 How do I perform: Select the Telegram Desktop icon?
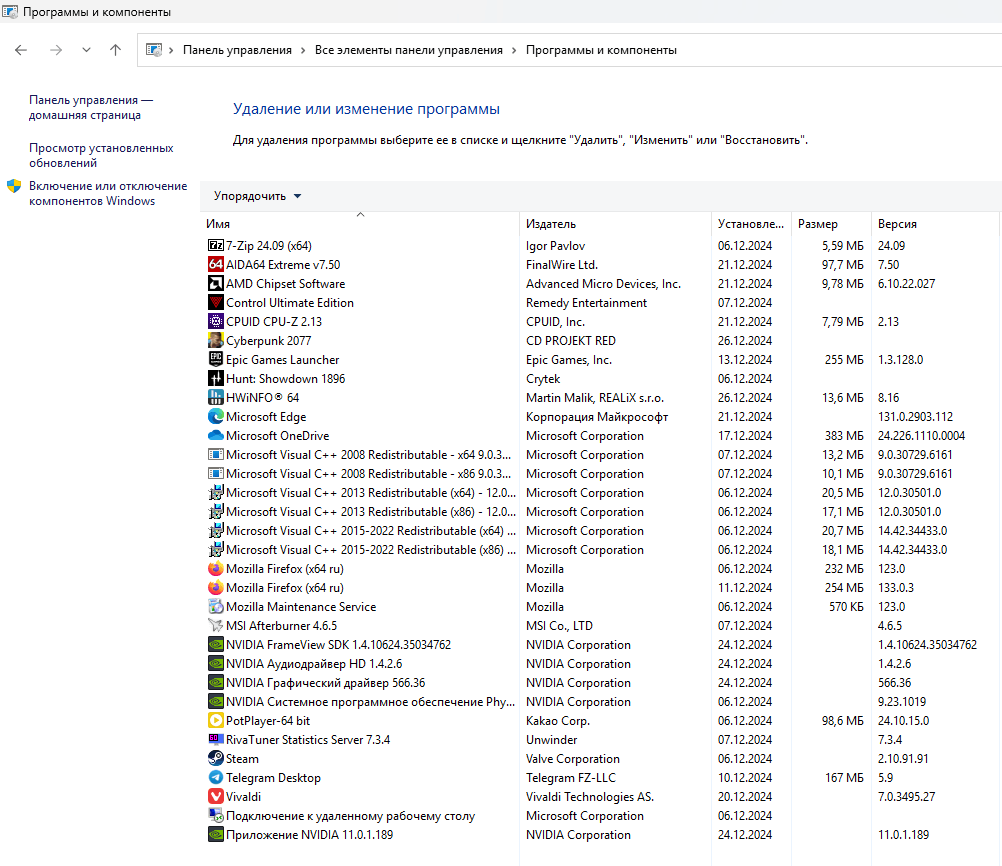point(215,777)
